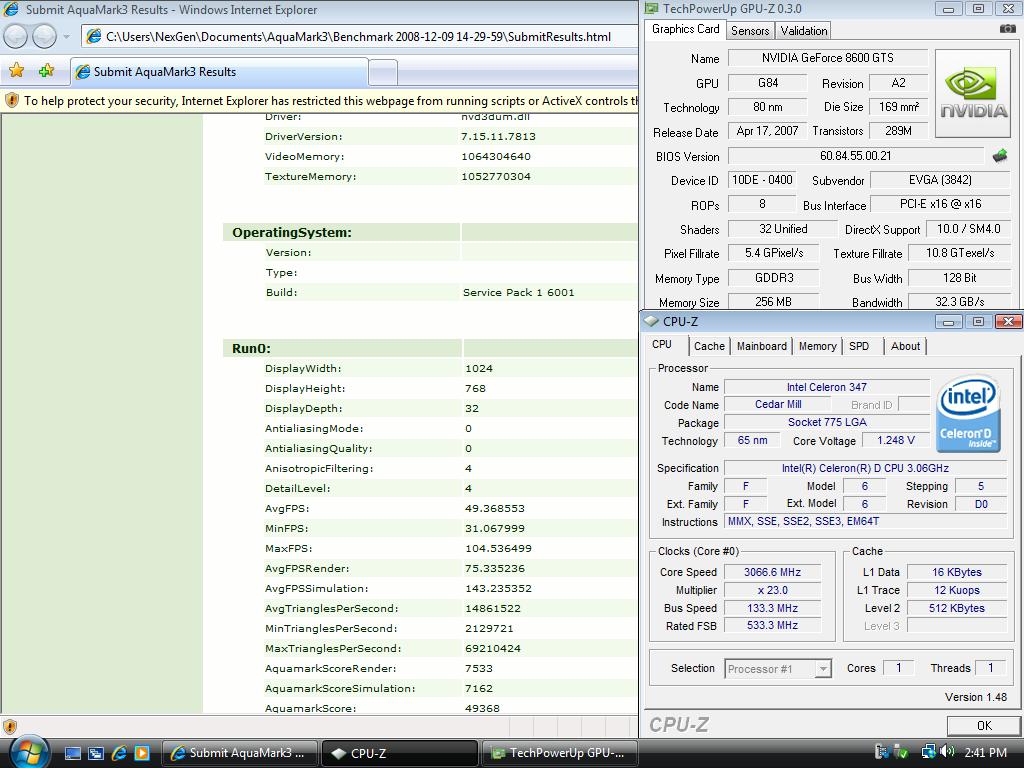Screen dimensions: 1024x768
Task: Click Switch Between Windows quick launch icon
Action: click(x=96, y=753)
